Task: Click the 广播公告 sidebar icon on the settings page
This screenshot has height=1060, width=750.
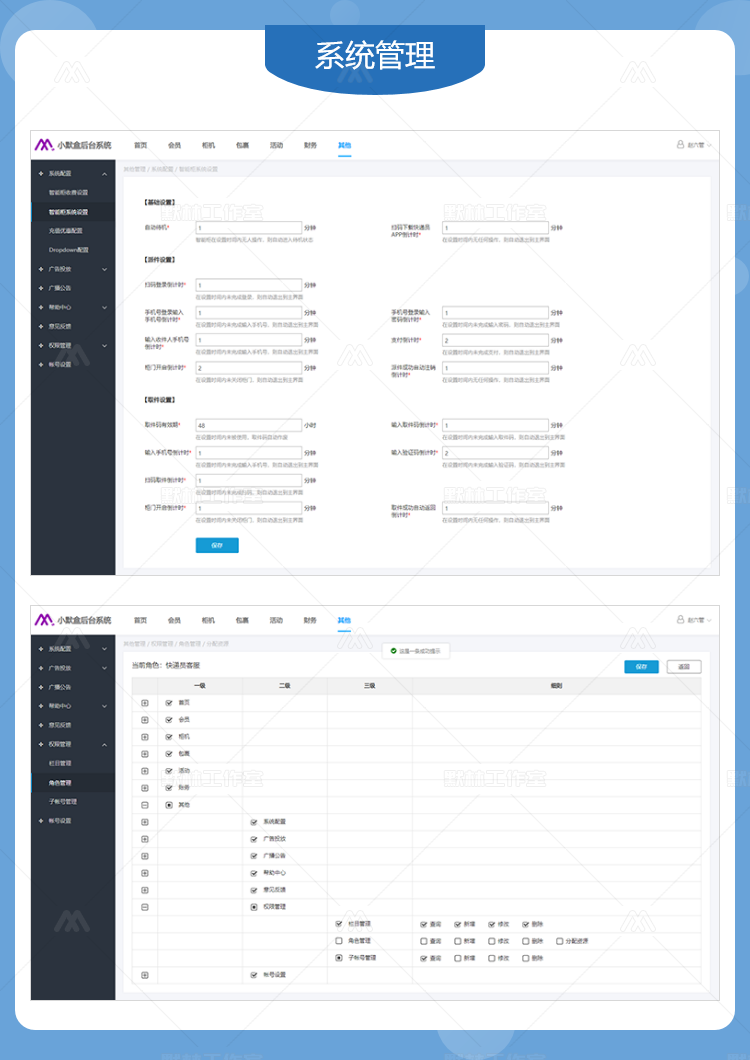Action: (41, 288)
